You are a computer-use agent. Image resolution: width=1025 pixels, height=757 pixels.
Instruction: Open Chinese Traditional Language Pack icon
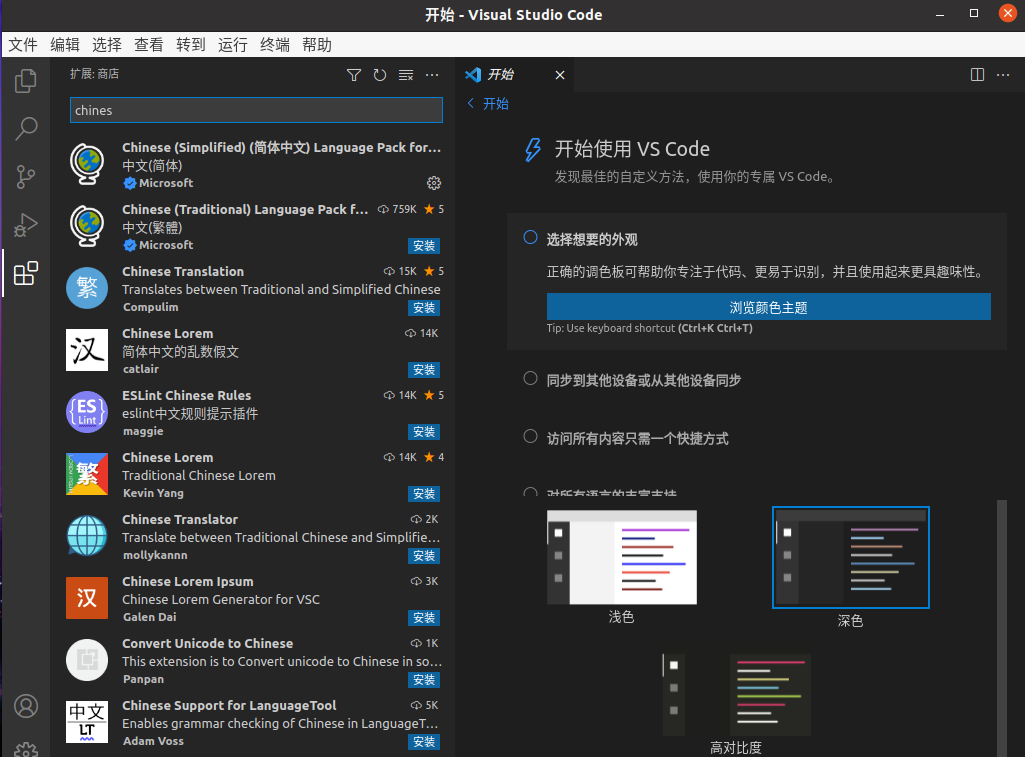(87, 226)
